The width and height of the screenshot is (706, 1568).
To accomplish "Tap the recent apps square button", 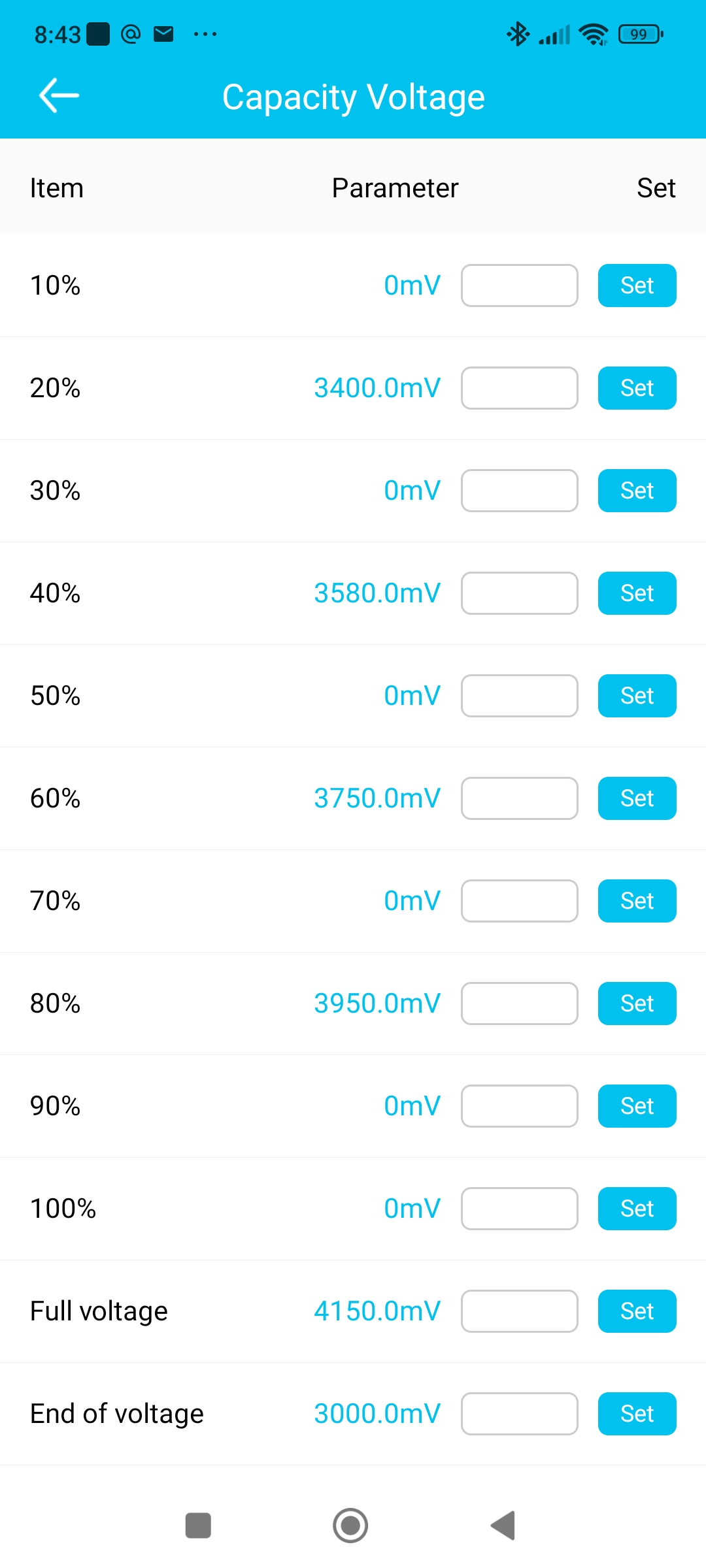I will pyautogui.click(x=198, y=1526).
